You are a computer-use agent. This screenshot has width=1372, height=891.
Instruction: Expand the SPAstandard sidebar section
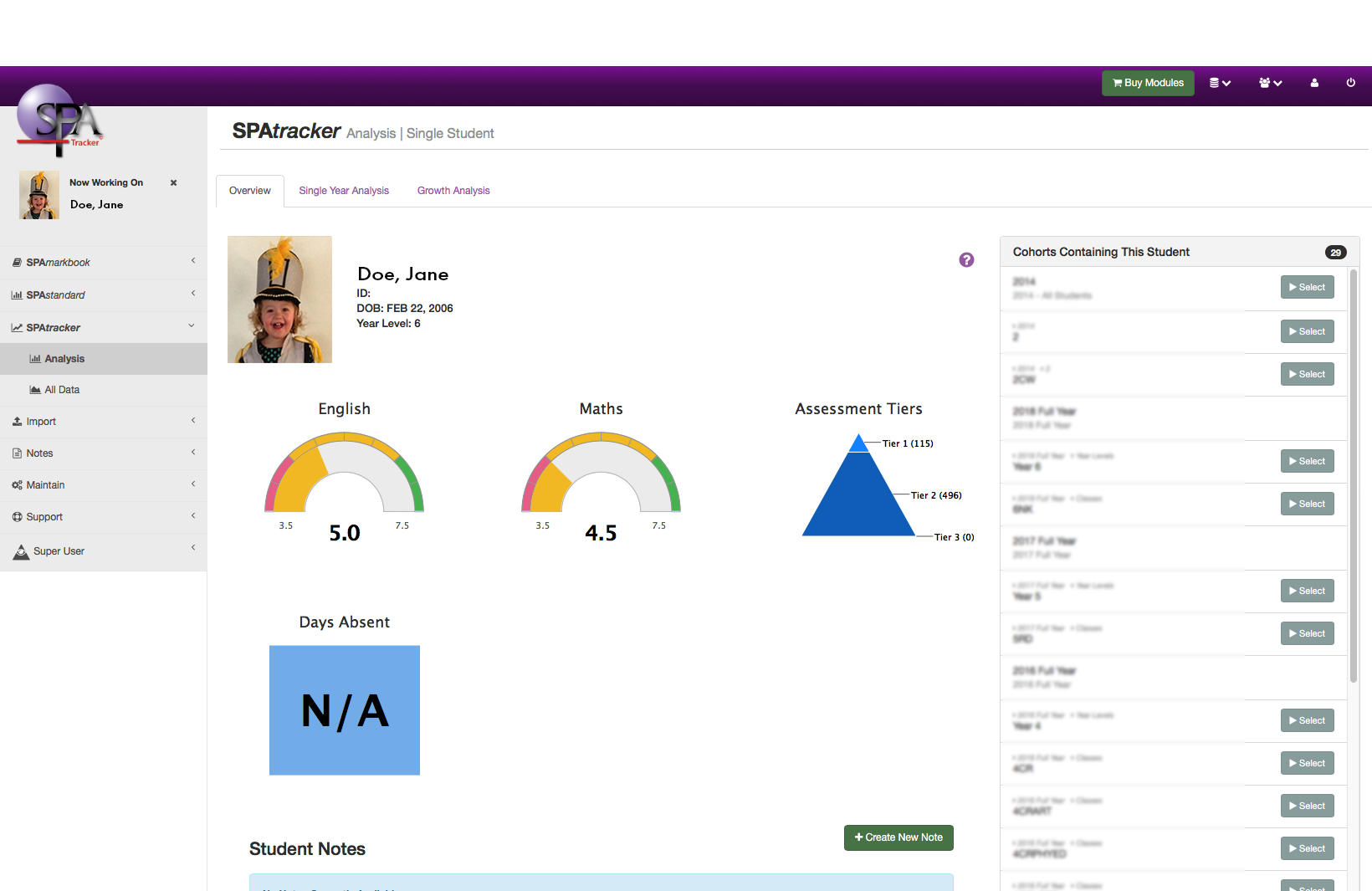coord(104,295)
